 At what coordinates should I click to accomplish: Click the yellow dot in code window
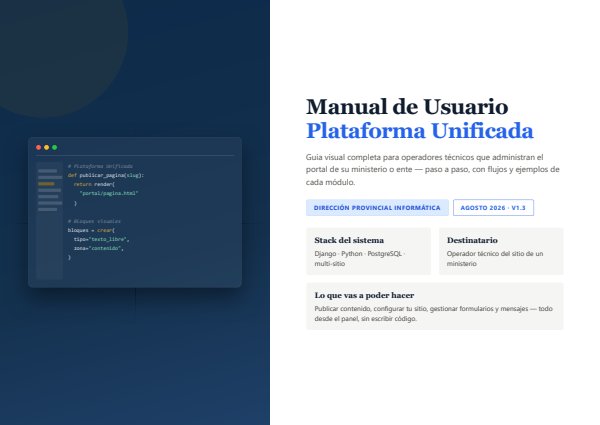[x=46, y=147]
